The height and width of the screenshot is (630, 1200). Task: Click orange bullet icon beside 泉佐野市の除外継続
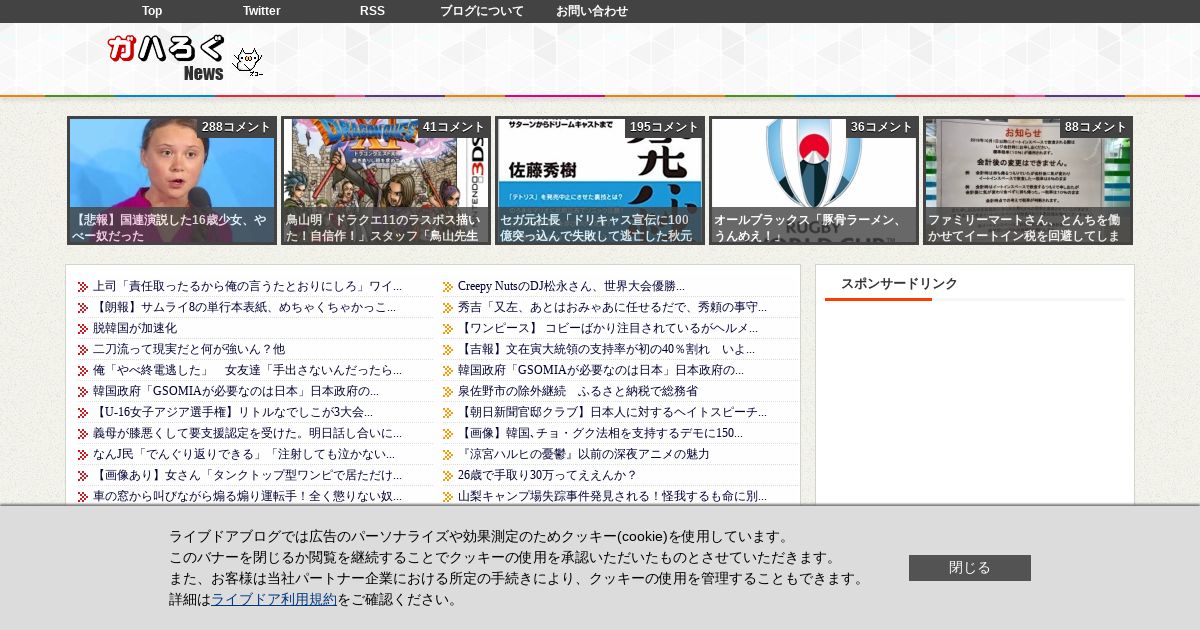tap(448, 392)
